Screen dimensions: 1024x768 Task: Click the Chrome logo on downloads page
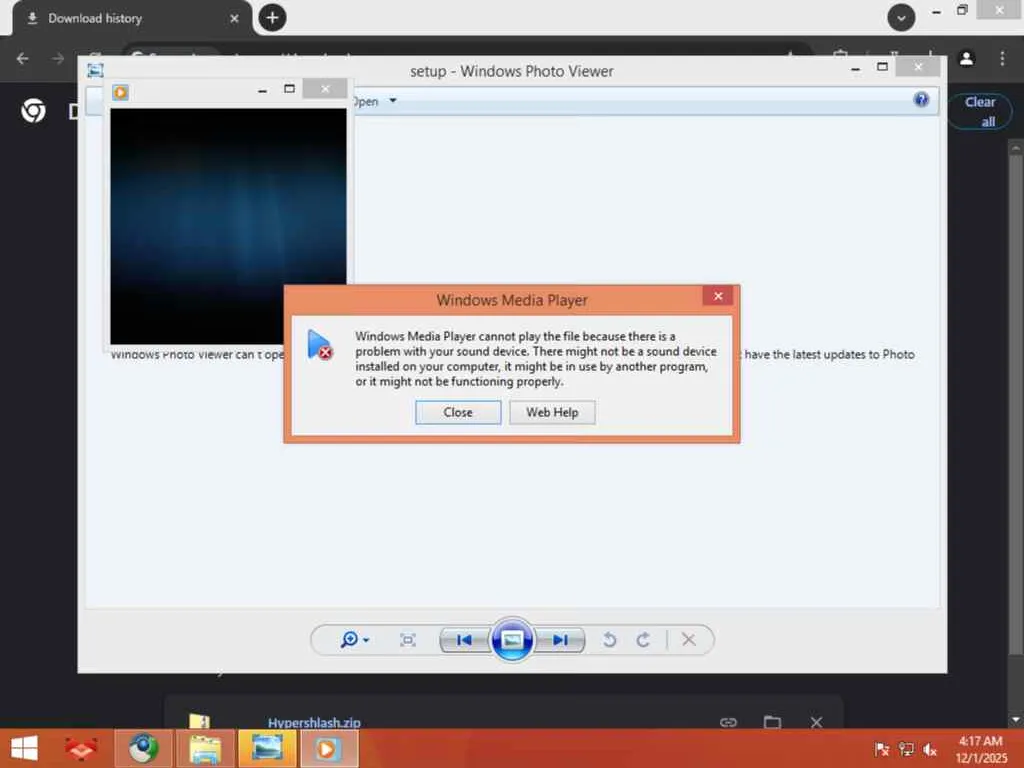point(33,110)
